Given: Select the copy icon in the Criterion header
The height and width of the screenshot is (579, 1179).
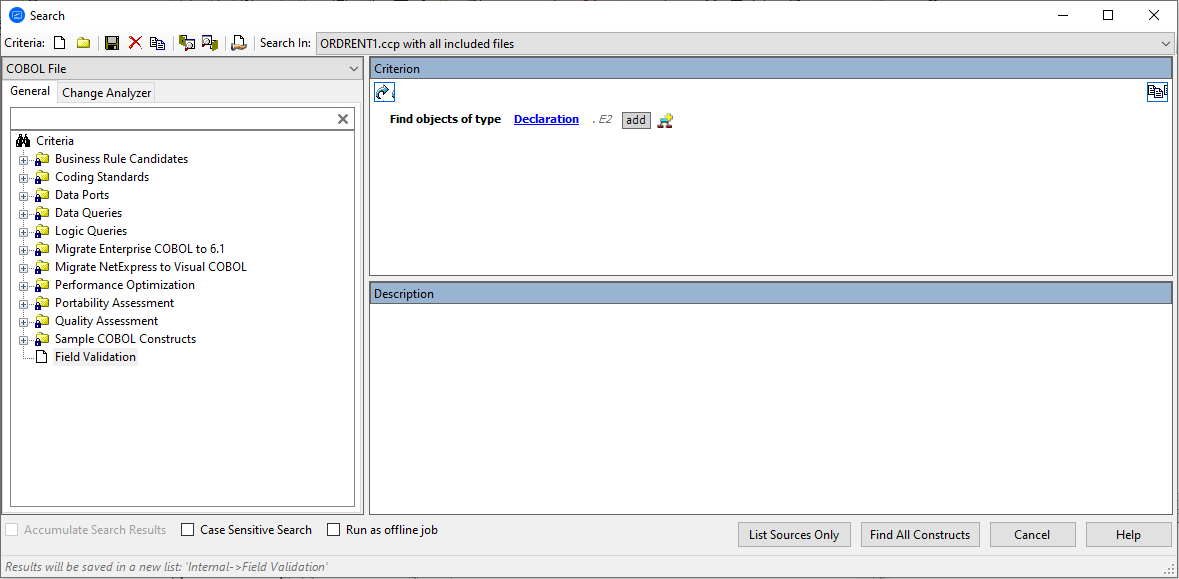Looking at the screenshot, I should (1157, 91).
